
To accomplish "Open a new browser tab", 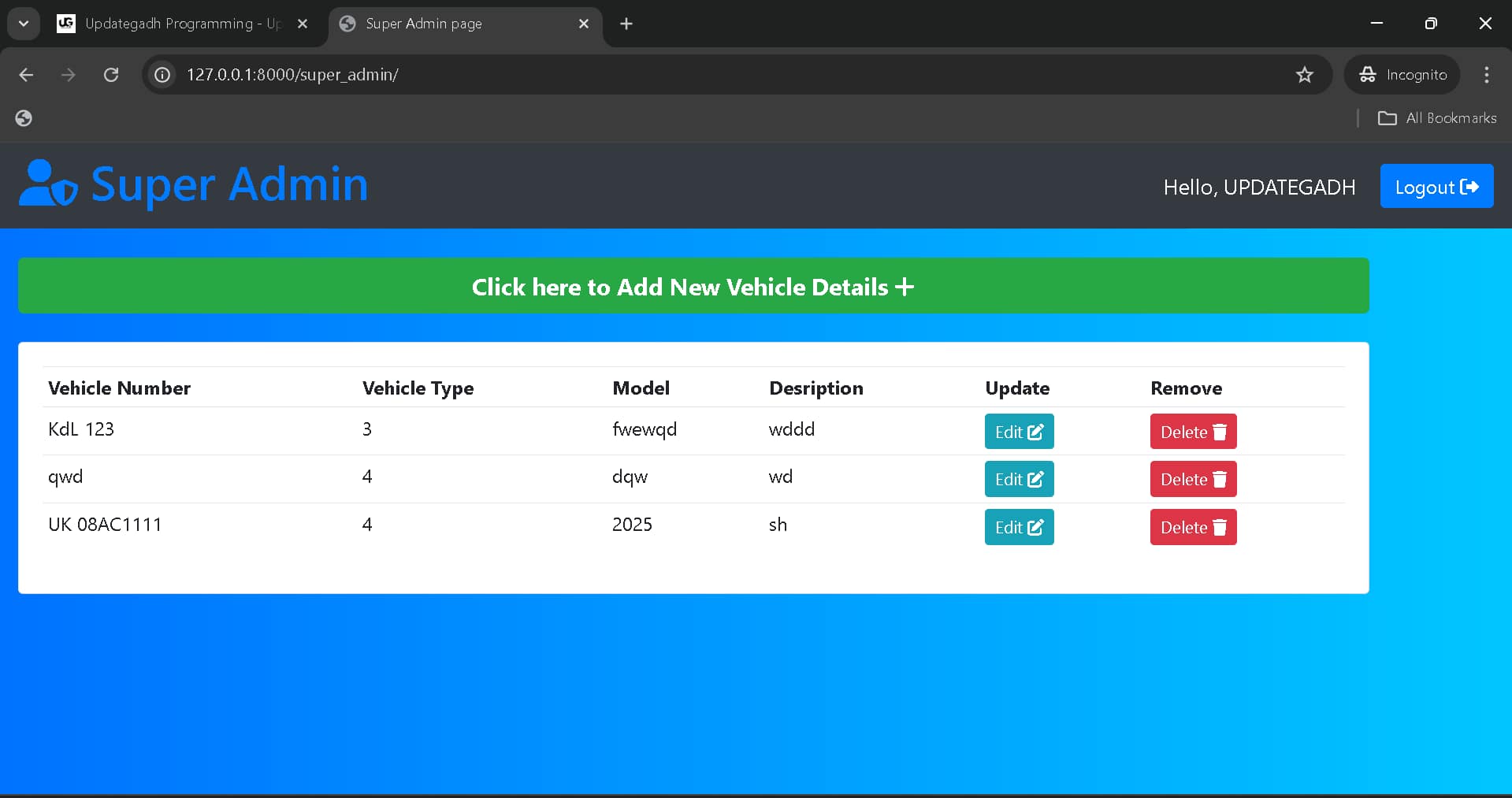I will [626, 24].
